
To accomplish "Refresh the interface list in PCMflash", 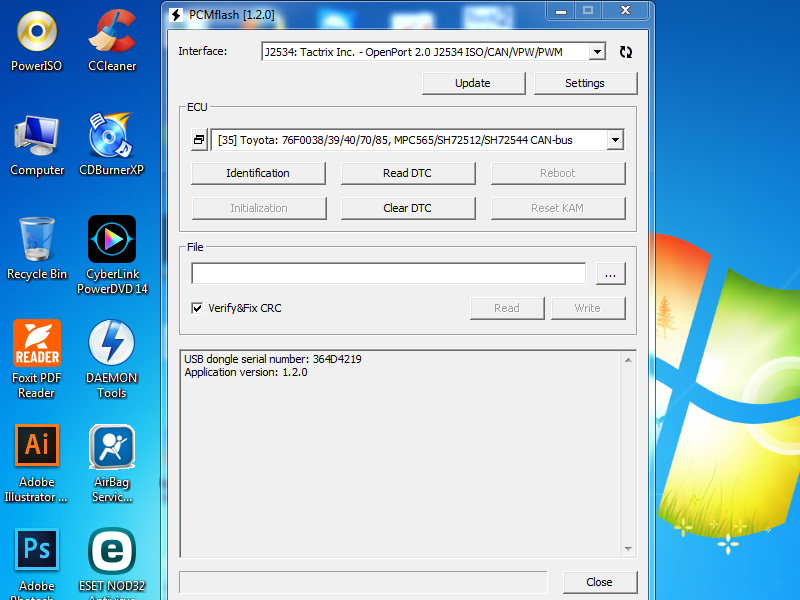I will coord(626,52).
